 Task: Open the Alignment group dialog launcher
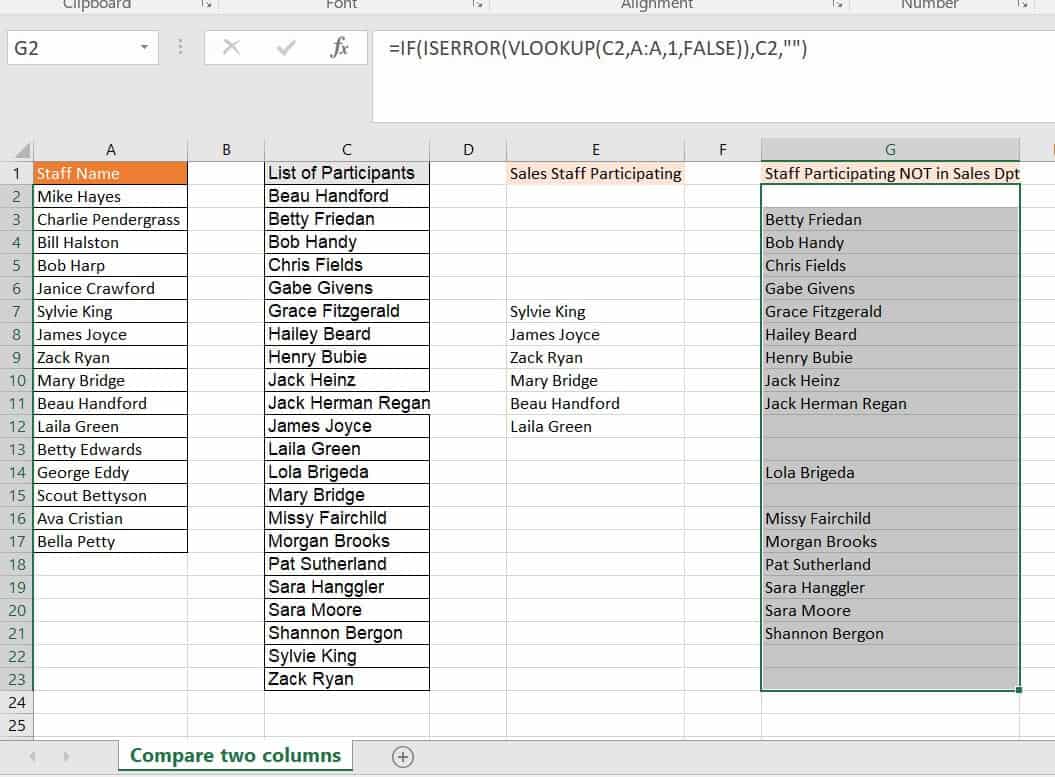pyautogui.click(x=836, y=5)
